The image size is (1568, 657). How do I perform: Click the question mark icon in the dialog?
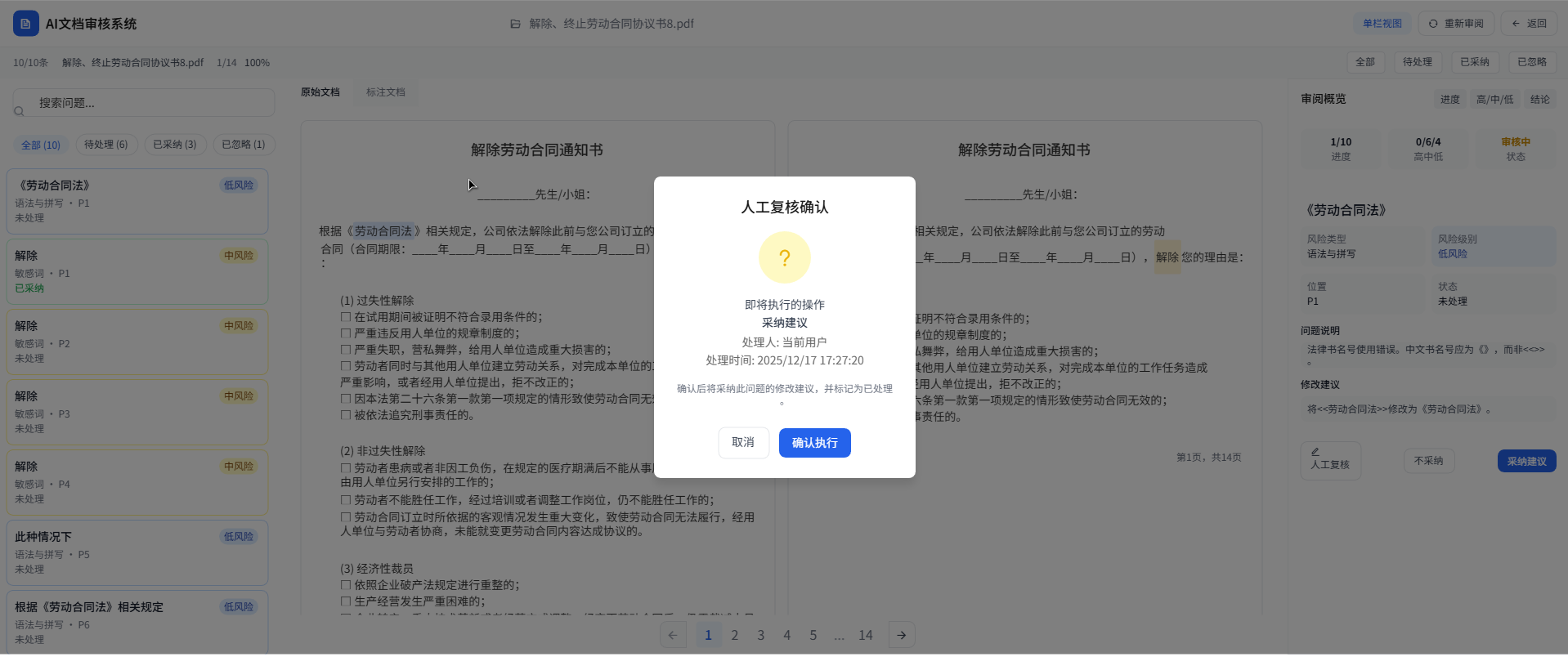tap(785, 257)
